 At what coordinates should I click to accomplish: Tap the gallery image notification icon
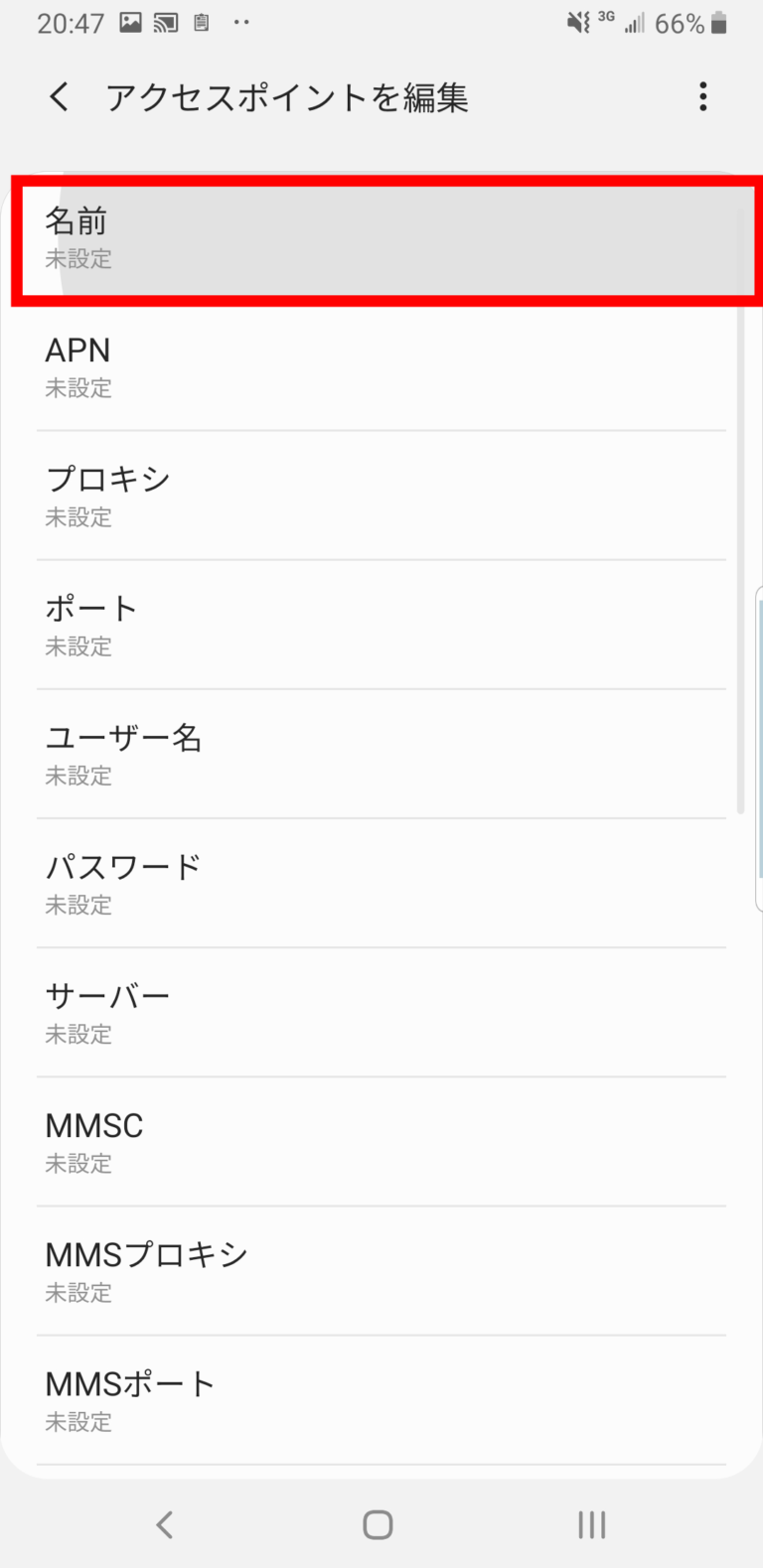130,23
